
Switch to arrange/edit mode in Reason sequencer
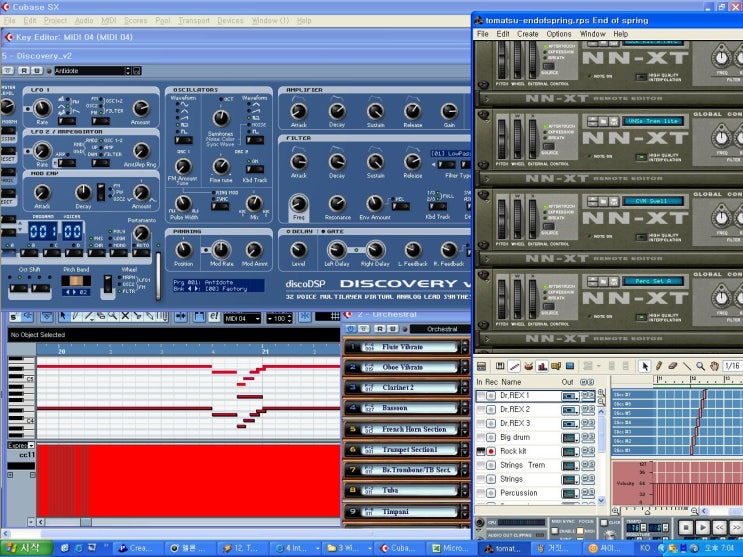pos(481,366)
